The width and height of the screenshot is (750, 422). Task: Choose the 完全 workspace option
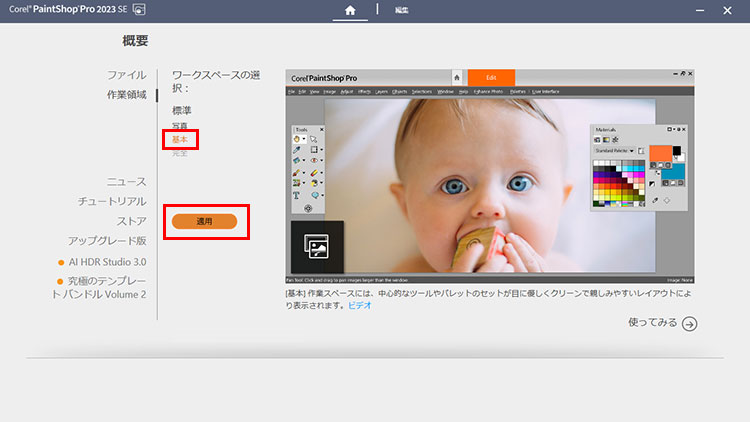click(x=180, y=153)
